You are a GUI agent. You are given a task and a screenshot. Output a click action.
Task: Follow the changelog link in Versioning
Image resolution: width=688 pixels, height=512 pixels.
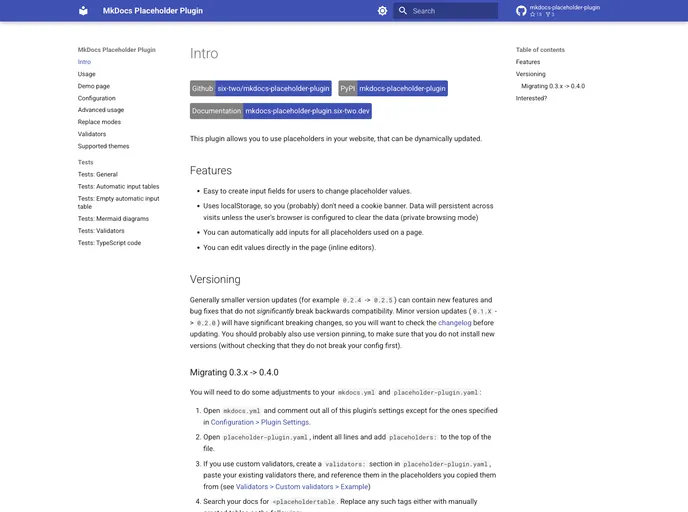click(455, 322)
